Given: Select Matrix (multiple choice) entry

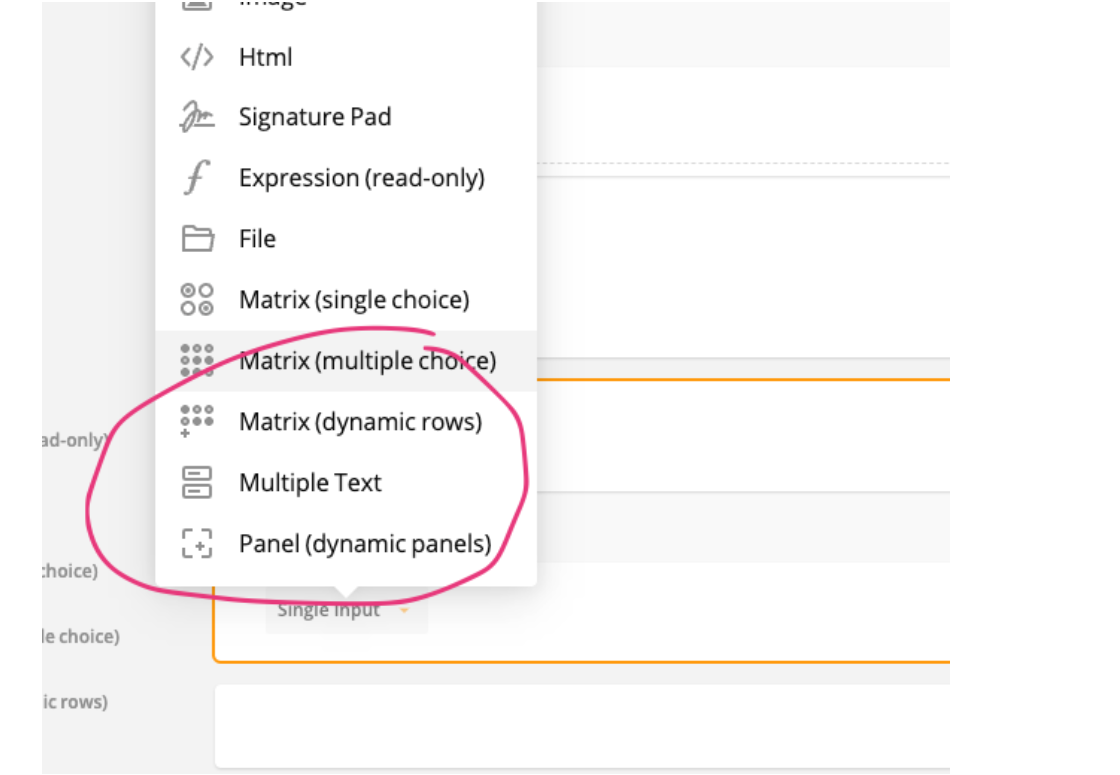Looking at the screenshot, I should click(346, 361).
